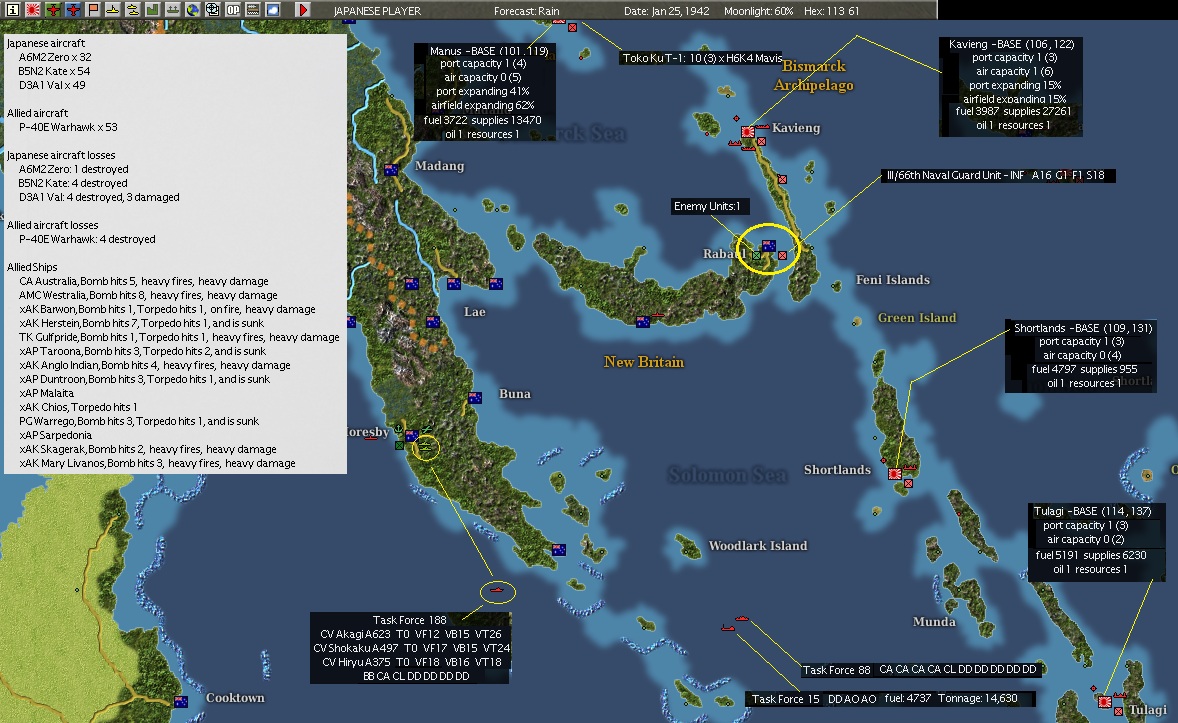This screenshot has height=723, width=1178.
Task: Select the Australian flag at Buna
Action: [475, 398]
